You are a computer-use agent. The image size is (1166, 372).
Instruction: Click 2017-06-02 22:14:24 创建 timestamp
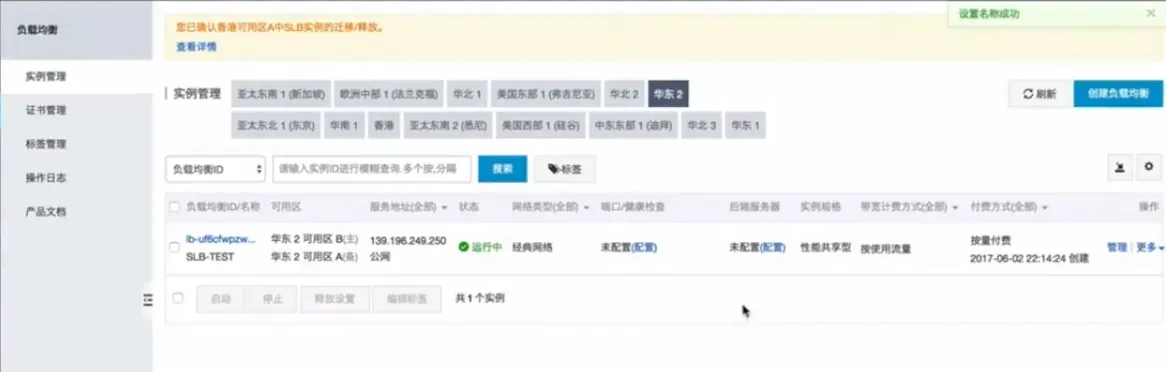click(1029, 258)
